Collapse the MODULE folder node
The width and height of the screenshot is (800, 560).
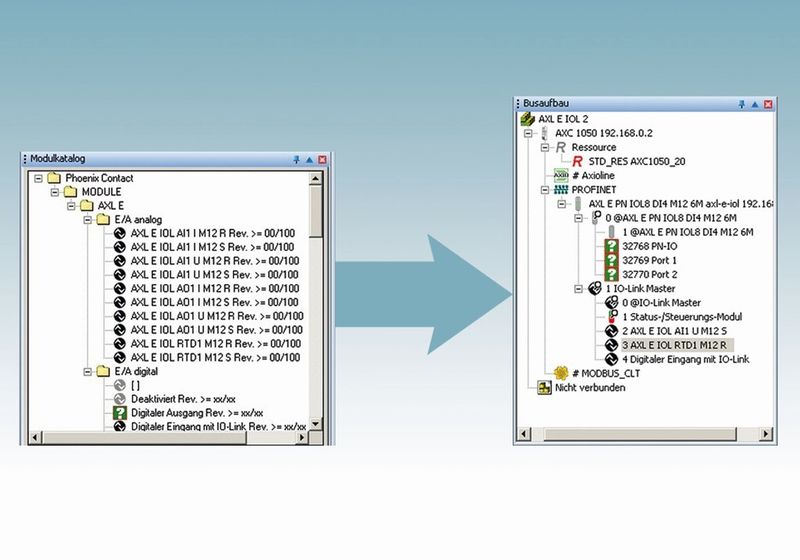click(55, 192)
